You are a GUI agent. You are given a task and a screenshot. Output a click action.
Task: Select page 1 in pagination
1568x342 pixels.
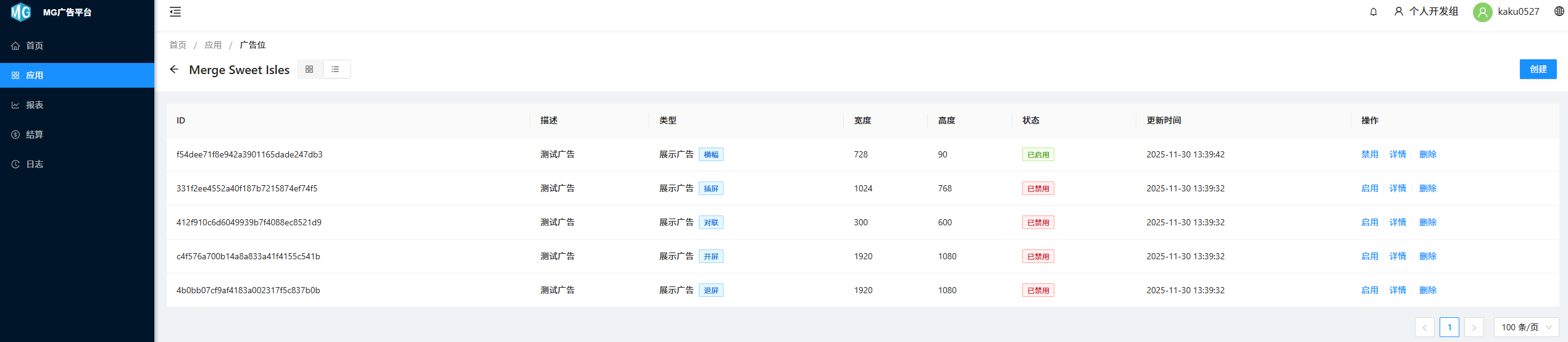[1449, 327]
